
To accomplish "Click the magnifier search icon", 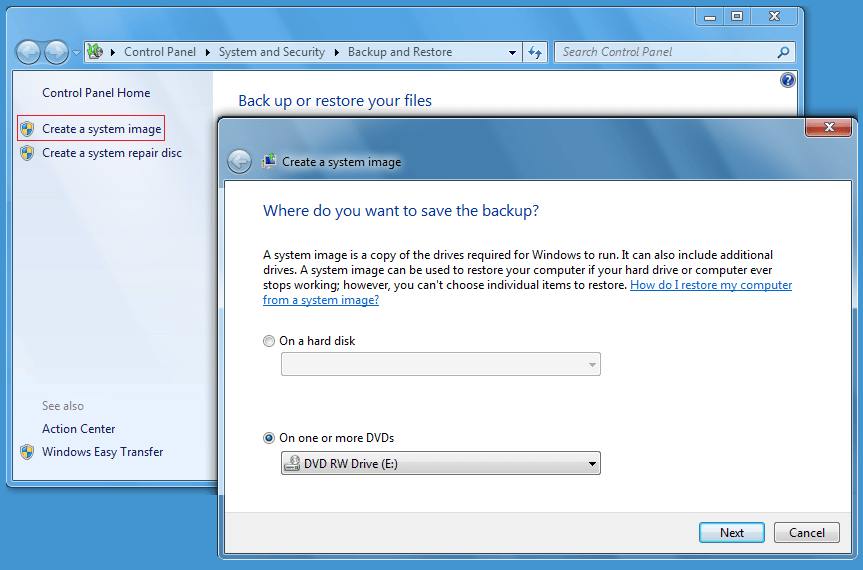I will coord(783,52).
